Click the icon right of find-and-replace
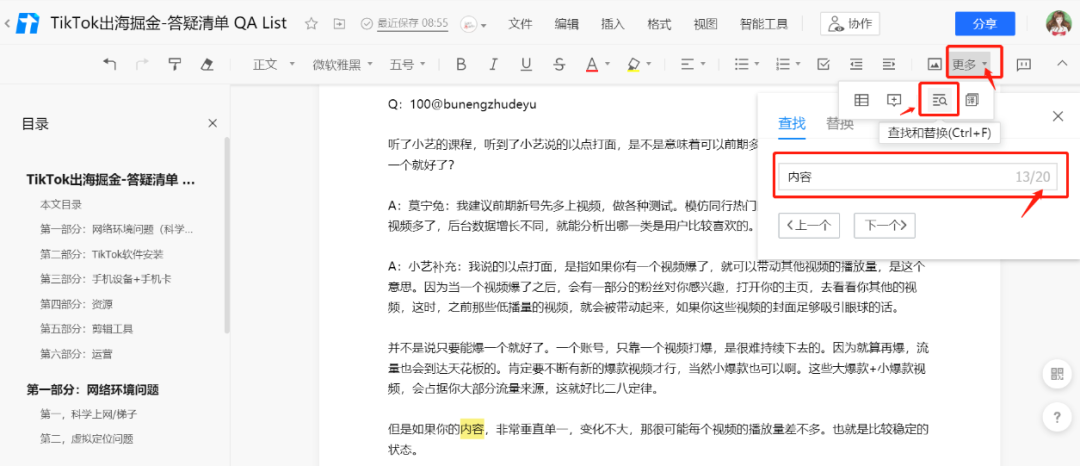 pyautogui.click(x=972, y=100)
